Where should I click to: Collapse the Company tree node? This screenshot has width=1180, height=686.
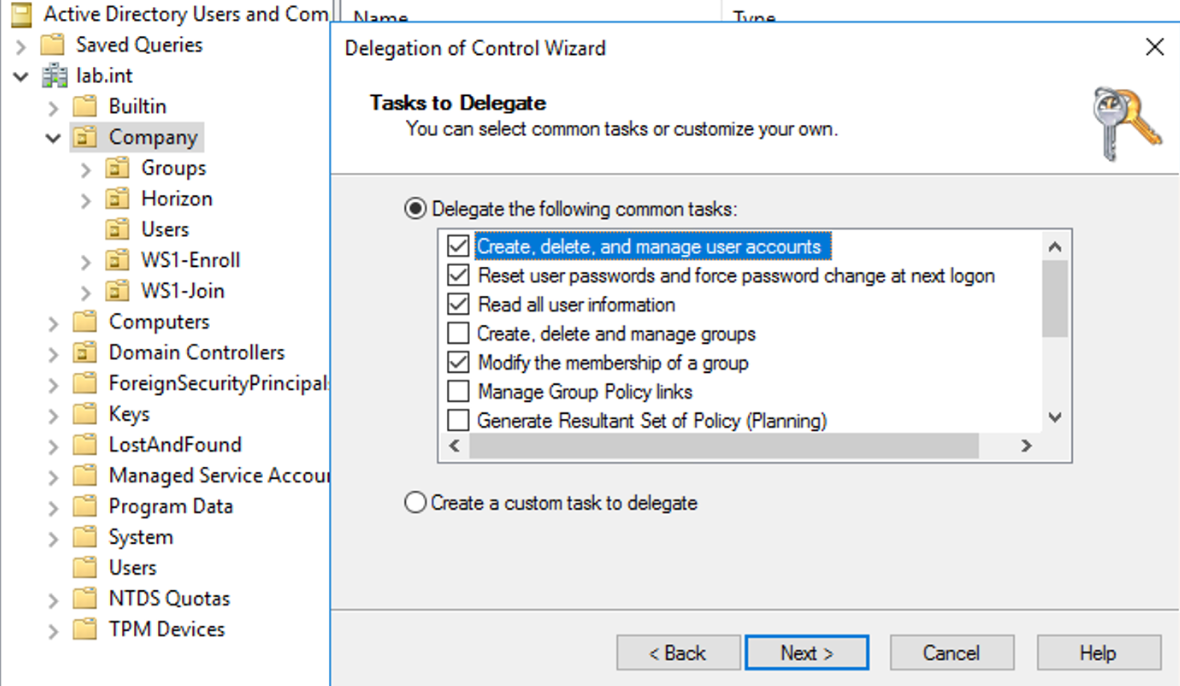53,137
